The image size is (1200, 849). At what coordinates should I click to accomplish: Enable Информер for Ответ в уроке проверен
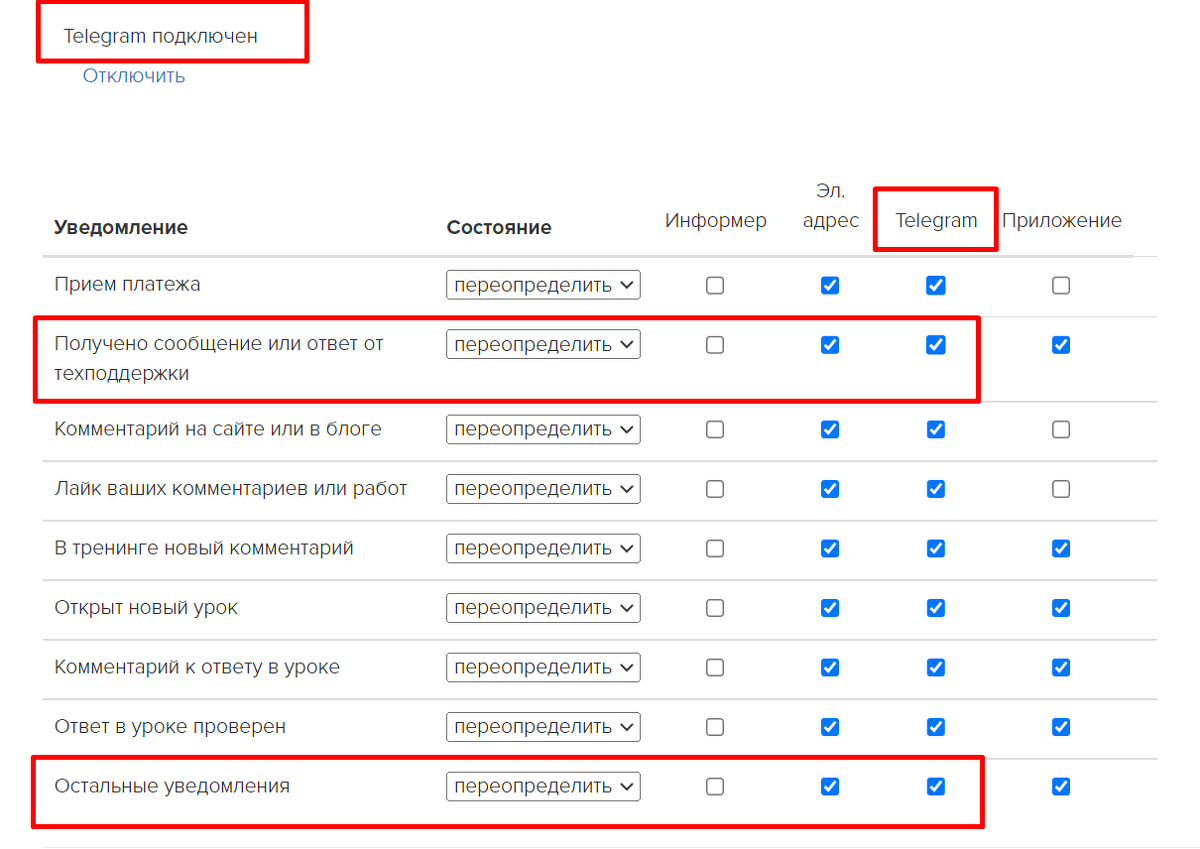click(715, 726)
